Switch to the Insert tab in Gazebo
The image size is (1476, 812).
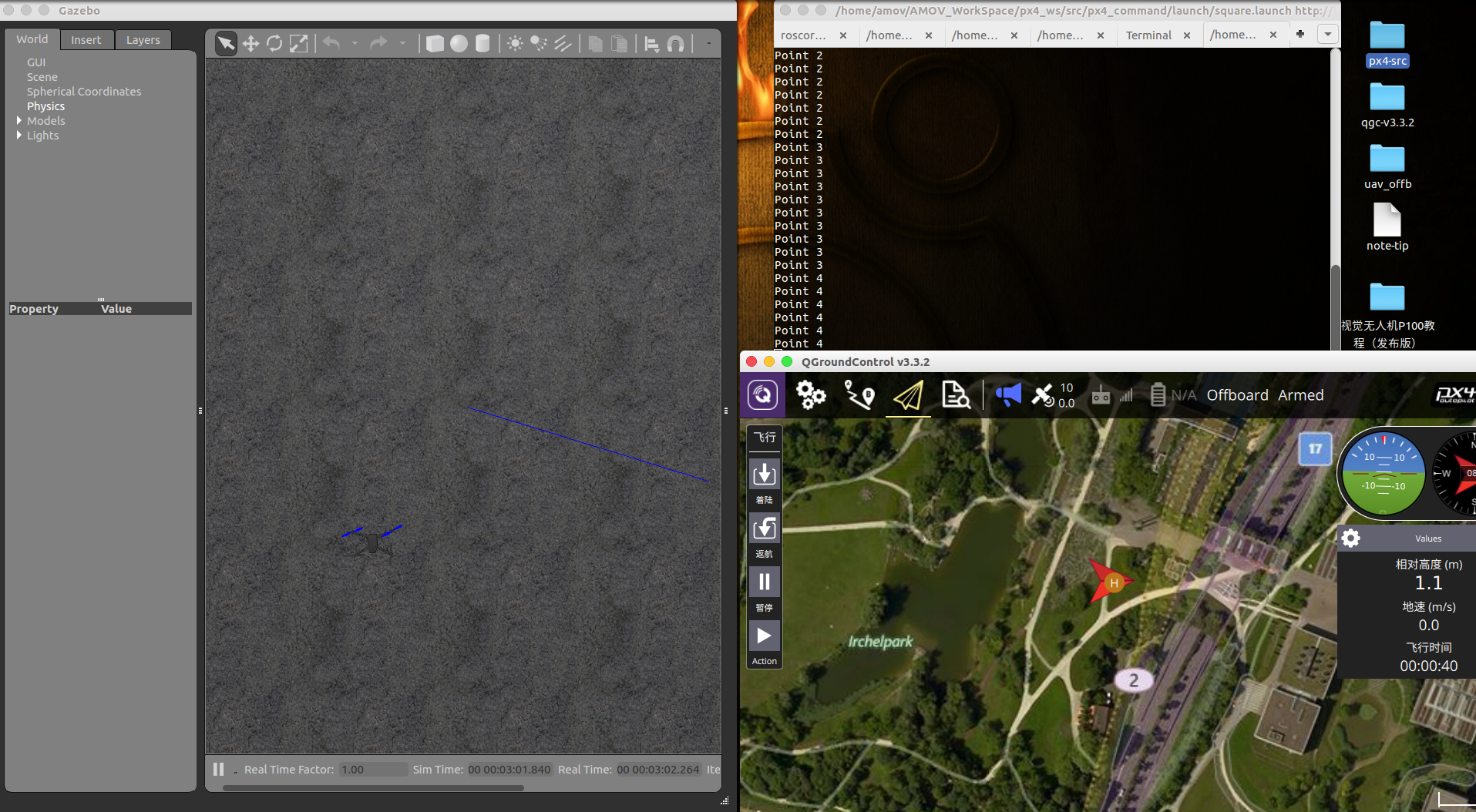(86, 40)
